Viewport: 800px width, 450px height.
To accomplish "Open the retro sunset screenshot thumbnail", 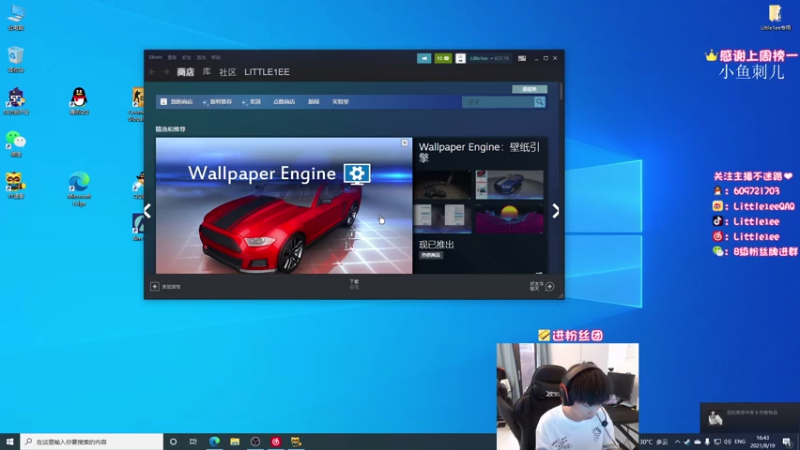I will (509, 218).
